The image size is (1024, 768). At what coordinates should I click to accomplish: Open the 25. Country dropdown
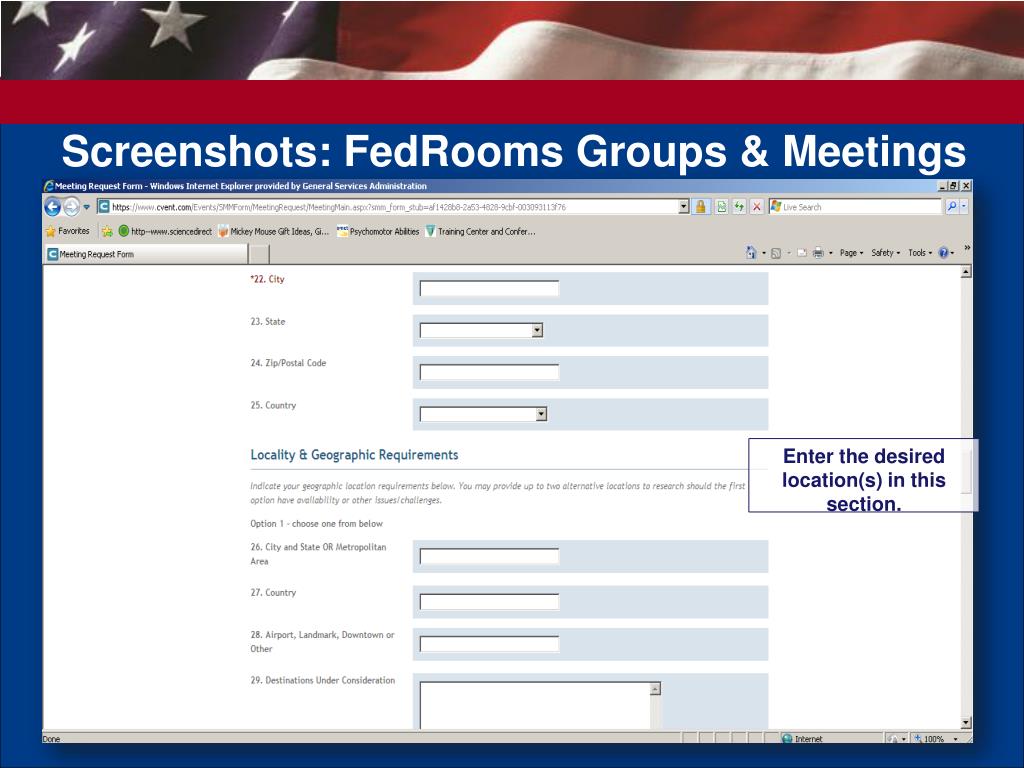tap(483, 414)
